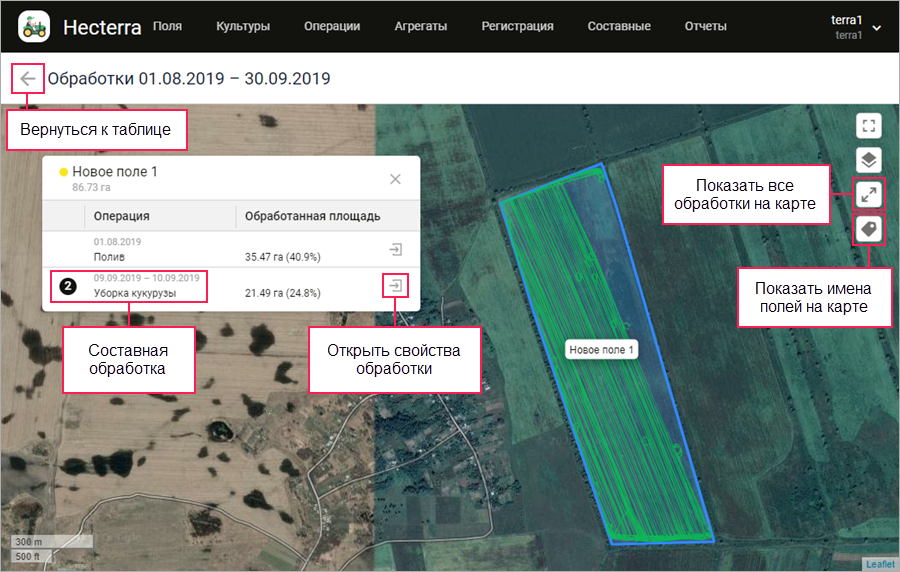
Task: Show all cultivations on map icon
Action: pyautogui.click(x=868, y=195)
